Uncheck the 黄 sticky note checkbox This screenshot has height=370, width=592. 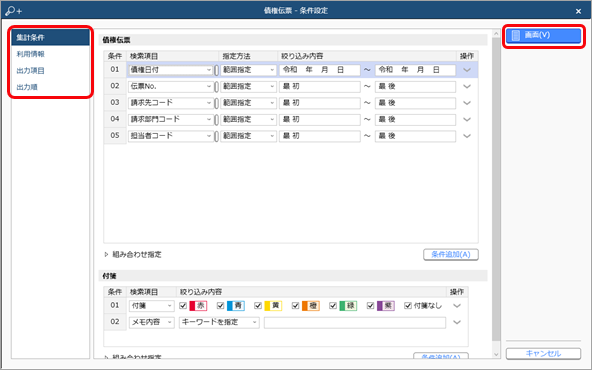pyautogui.click(x=258, y=305)
